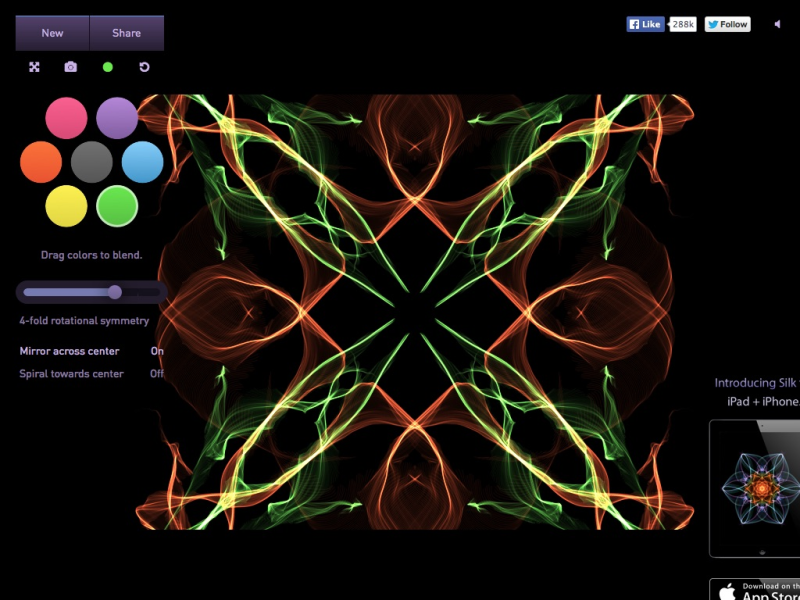Start a New drawing
The image size is (800, 600).
coord(51,33)
